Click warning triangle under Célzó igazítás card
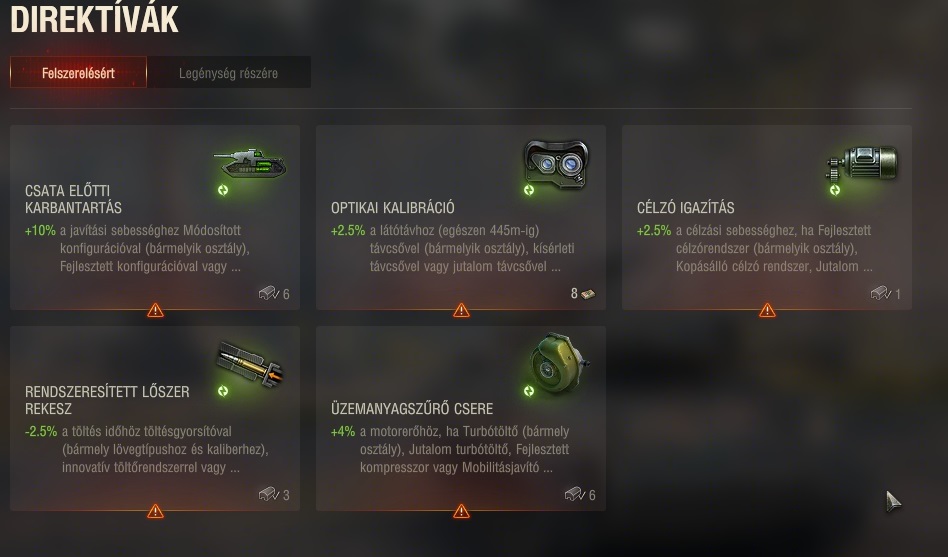The image size is (948, 557). point(767,310)
